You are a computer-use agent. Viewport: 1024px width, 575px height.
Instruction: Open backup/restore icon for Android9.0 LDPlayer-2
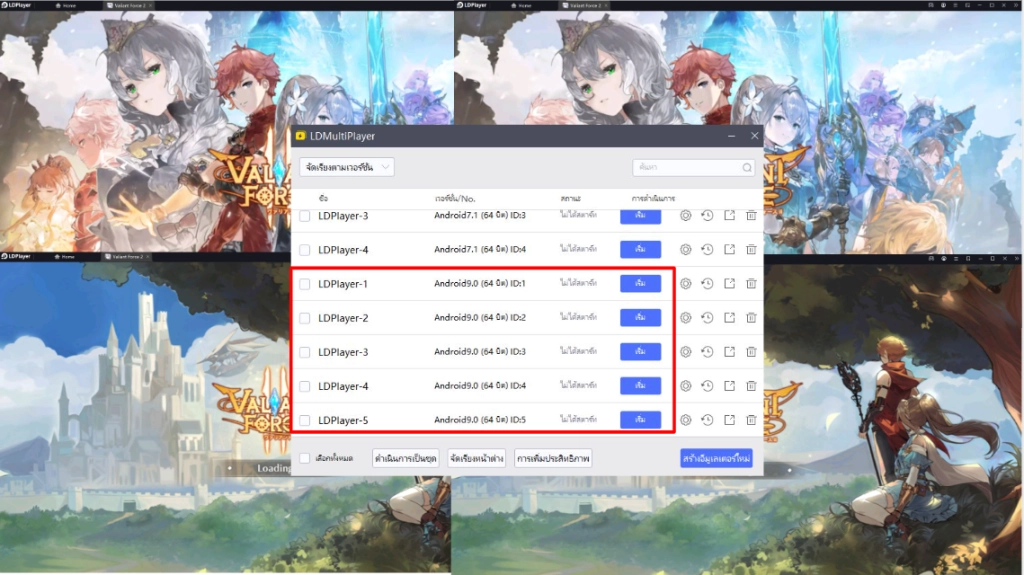click(x=707, y=318)
